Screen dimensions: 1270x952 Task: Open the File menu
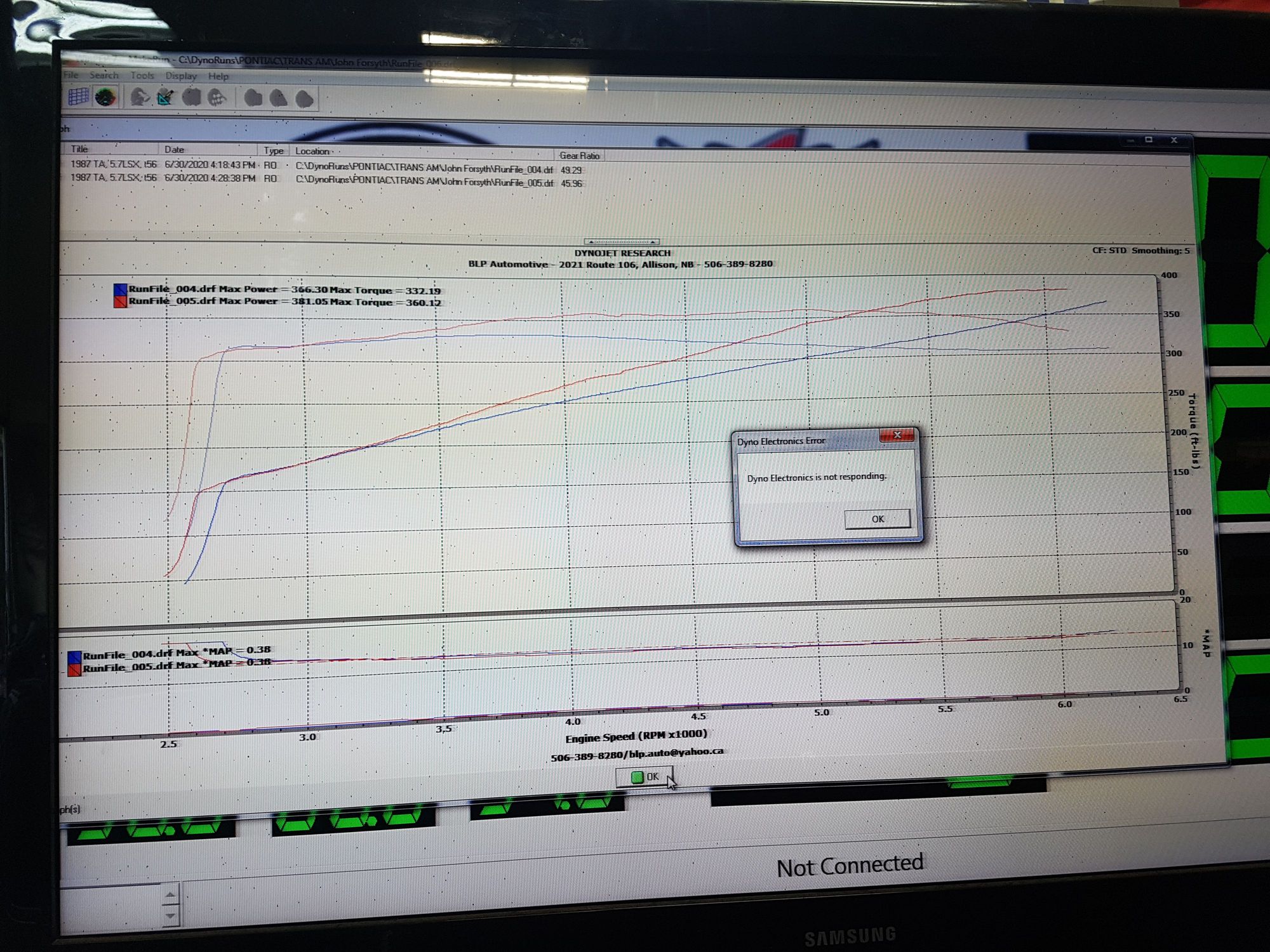[x=70, y=75]
